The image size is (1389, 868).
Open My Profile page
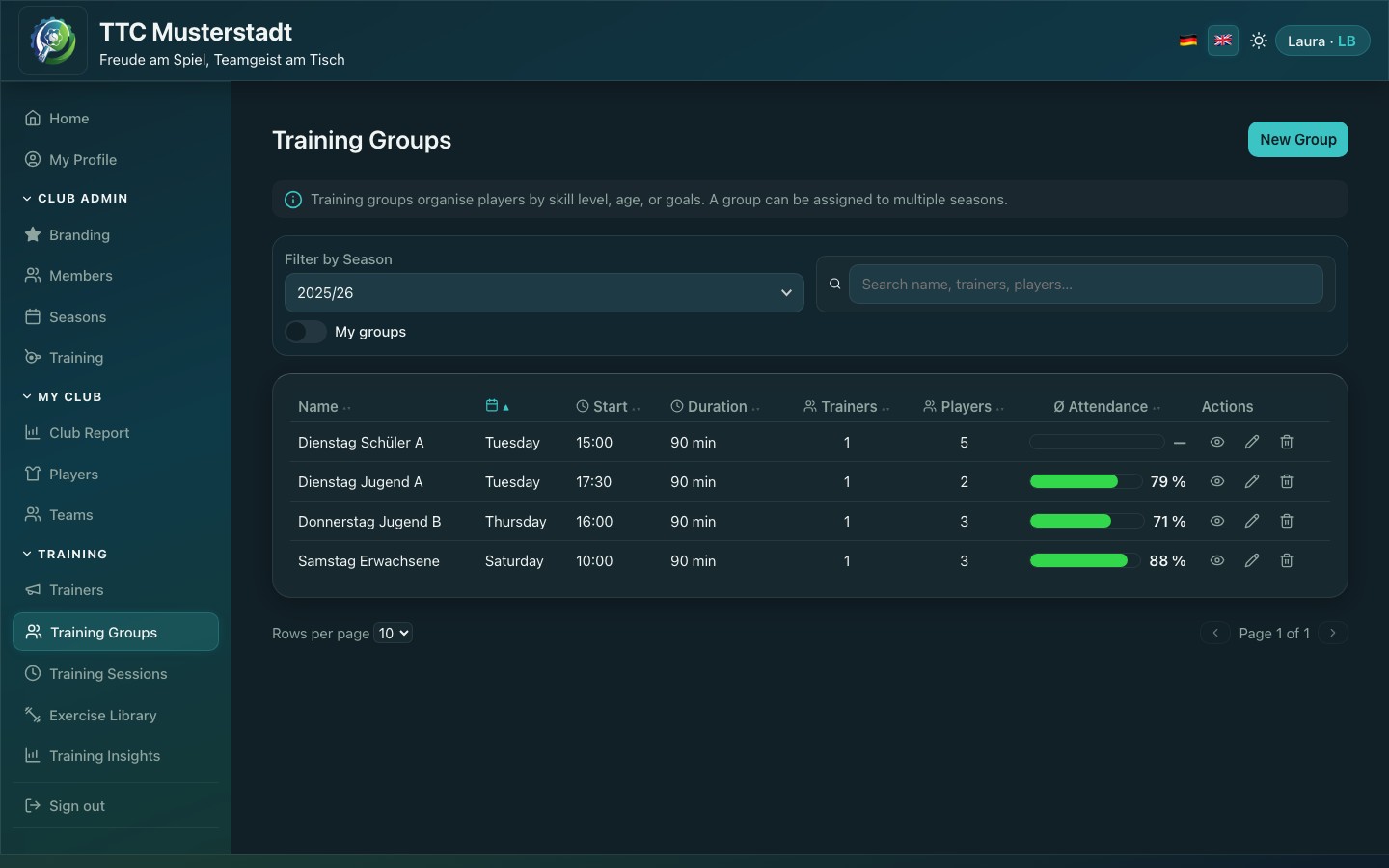coord(116,160)
